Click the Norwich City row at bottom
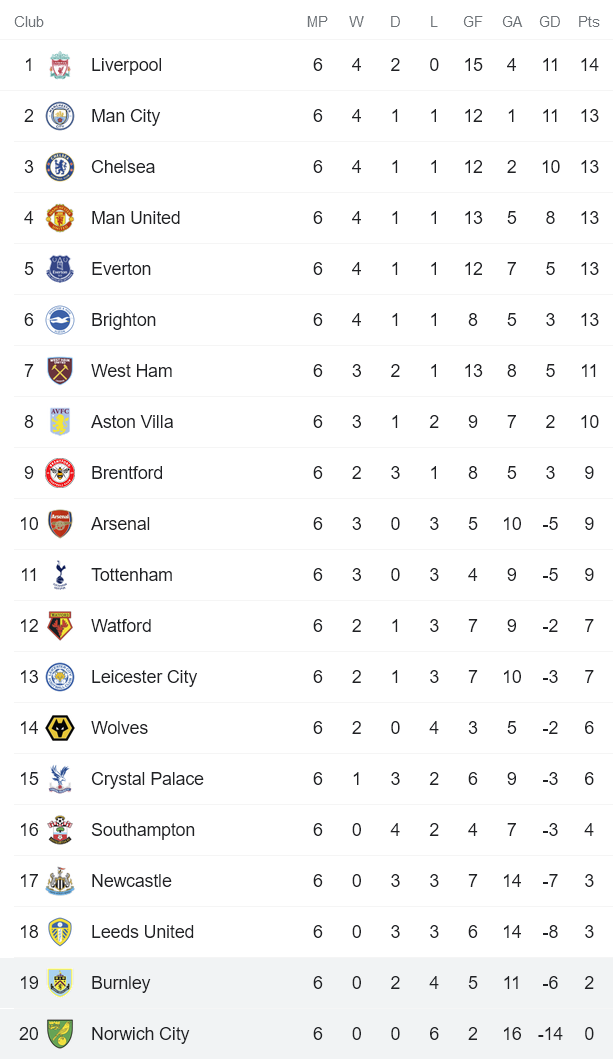Viewport: 613px width, 1060px height. tap(306, 1034)
